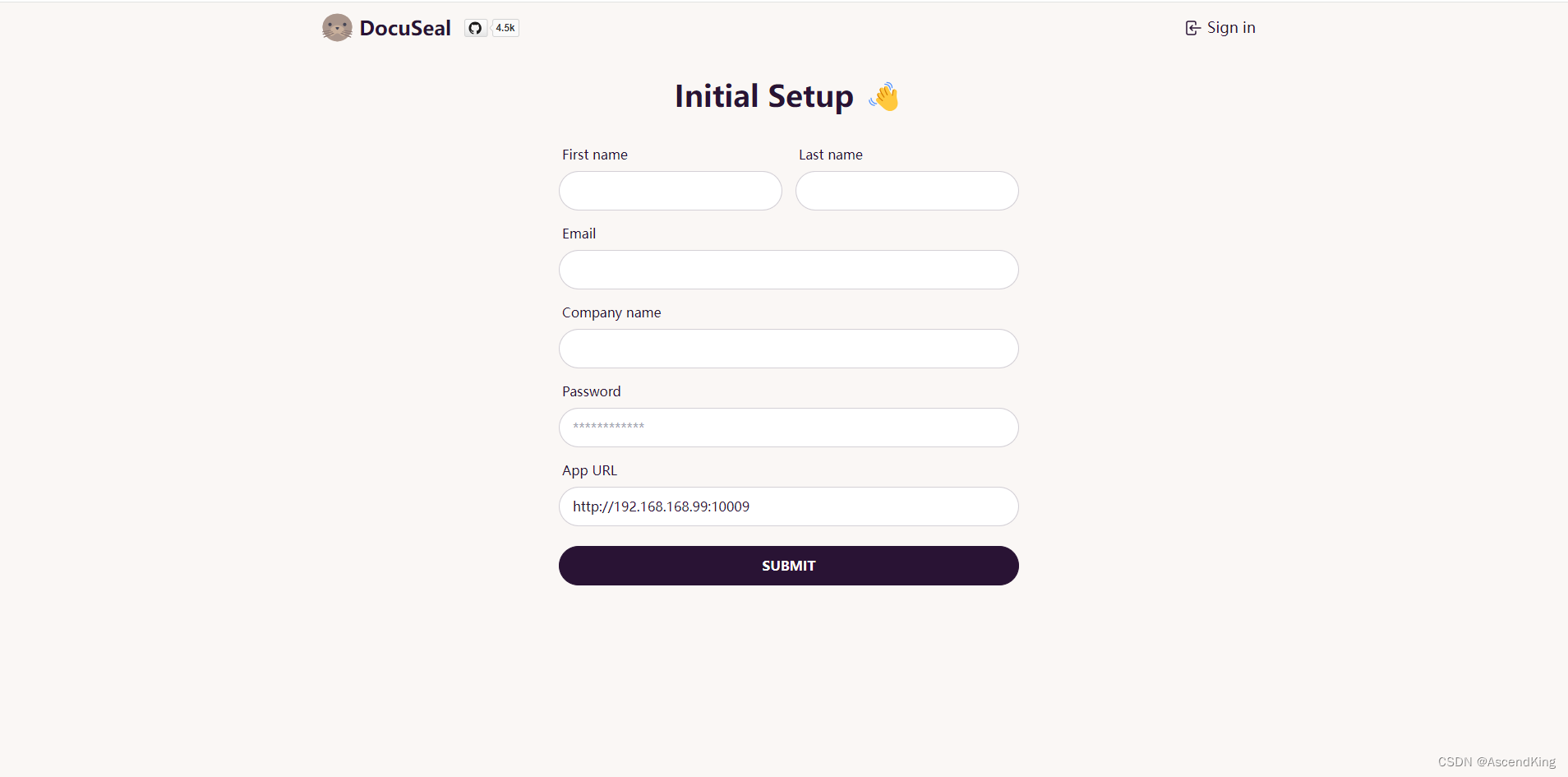Submit the initial setup form
Viewport: 1568px width, 777px height.
pyautogui.click(x=789, y=566)
